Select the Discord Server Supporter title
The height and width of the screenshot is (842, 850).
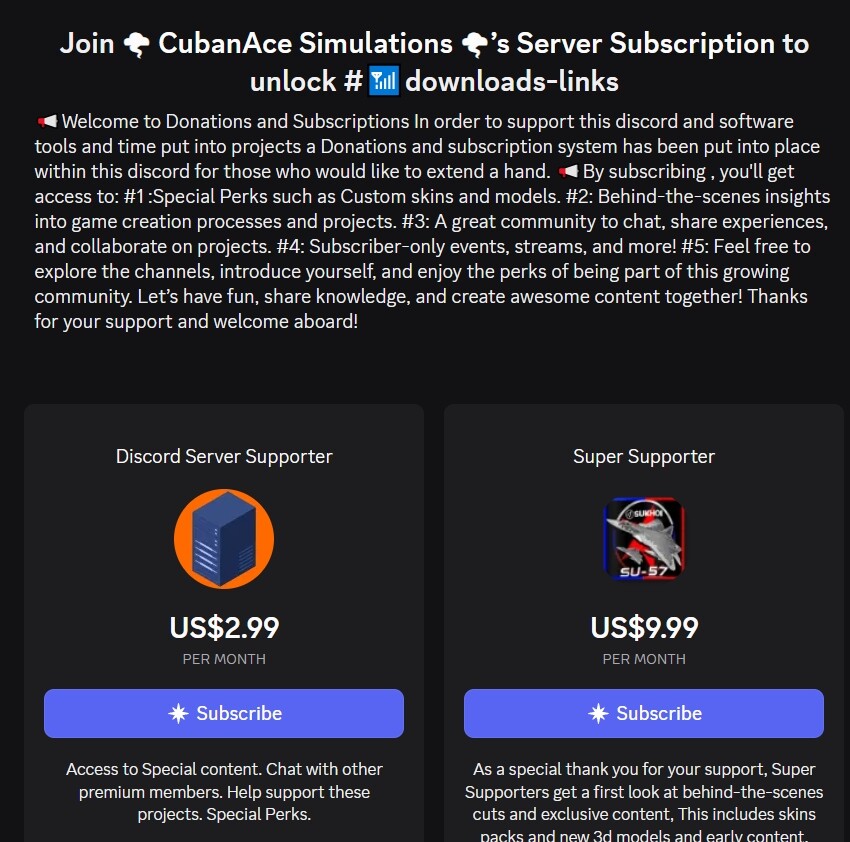pos(224,457)
